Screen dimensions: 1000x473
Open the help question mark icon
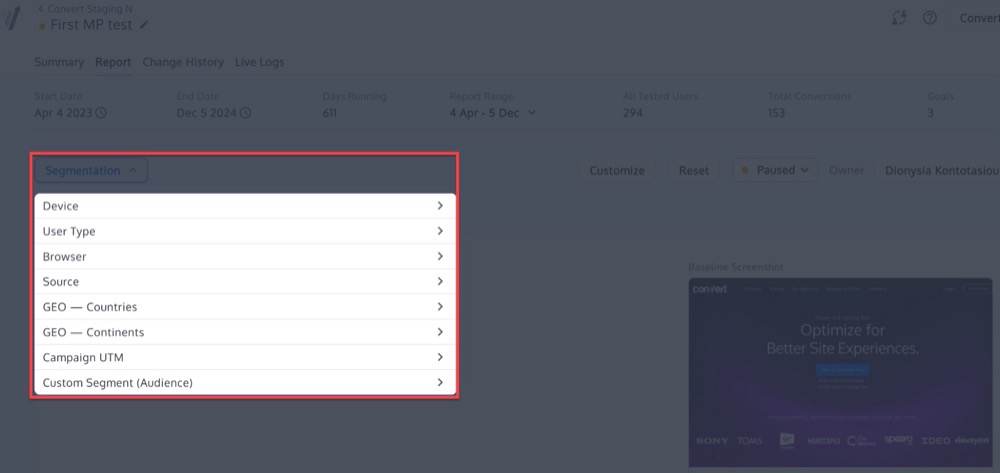tap(929, 18)
